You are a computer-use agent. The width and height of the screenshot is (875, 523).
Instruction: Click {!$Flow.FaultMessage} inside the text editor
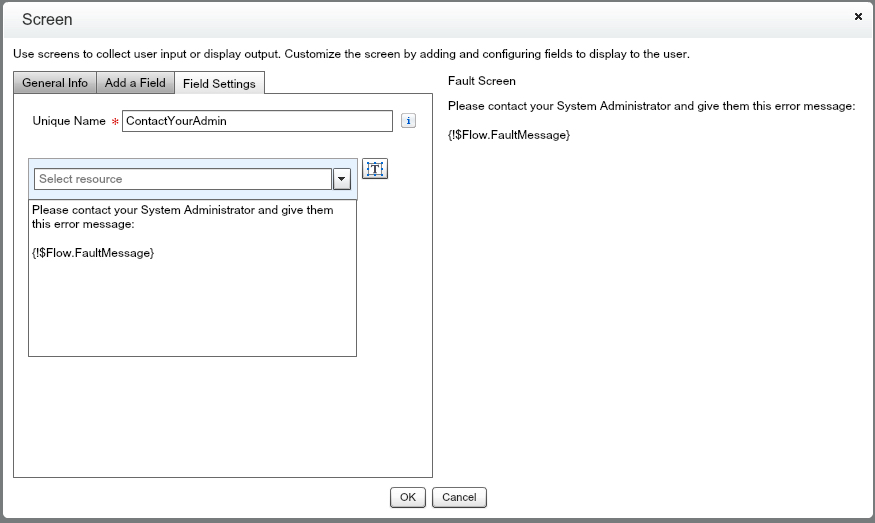click(93, 254)
